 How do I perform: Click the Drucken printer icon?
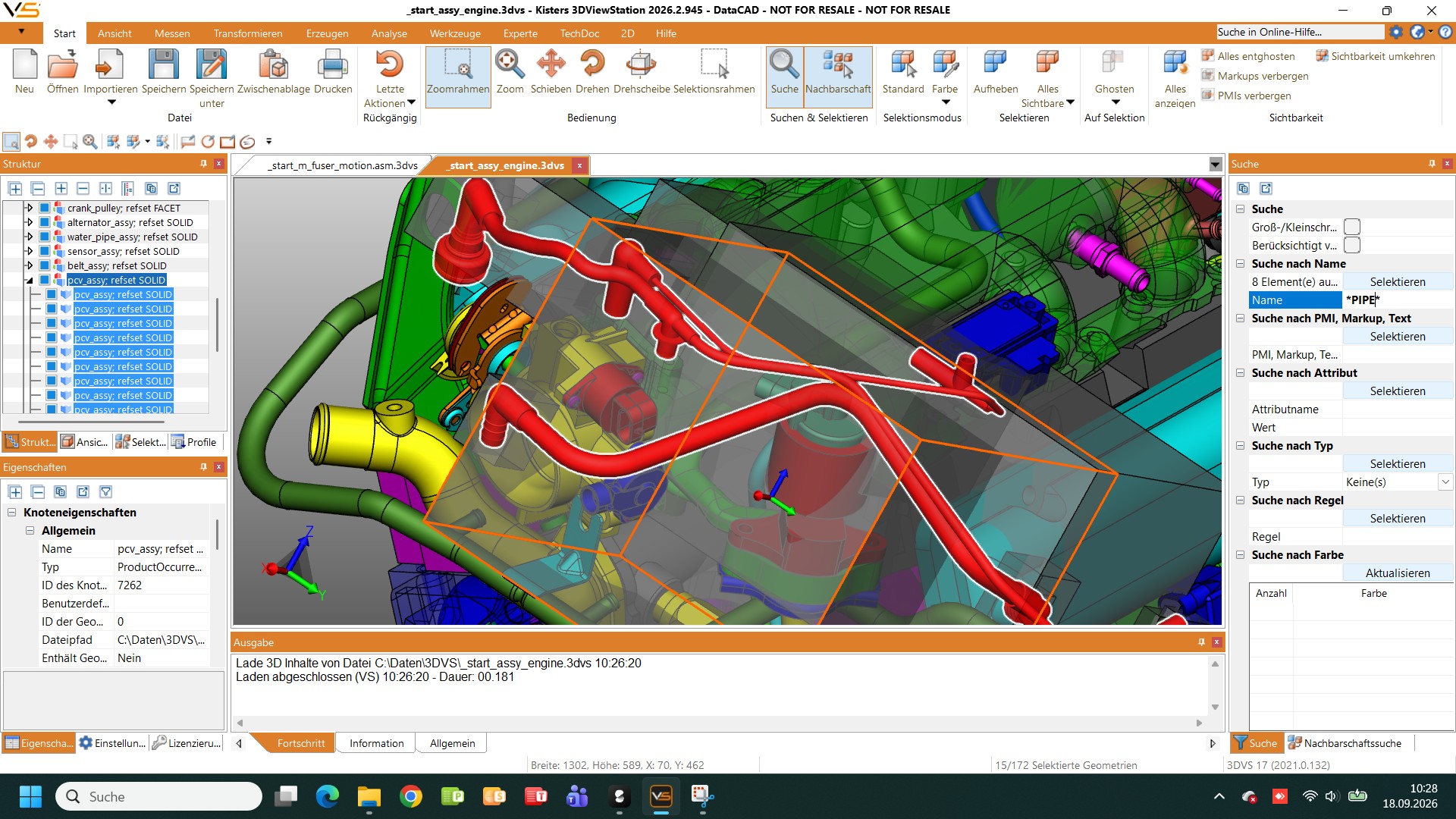click(332, 64)
